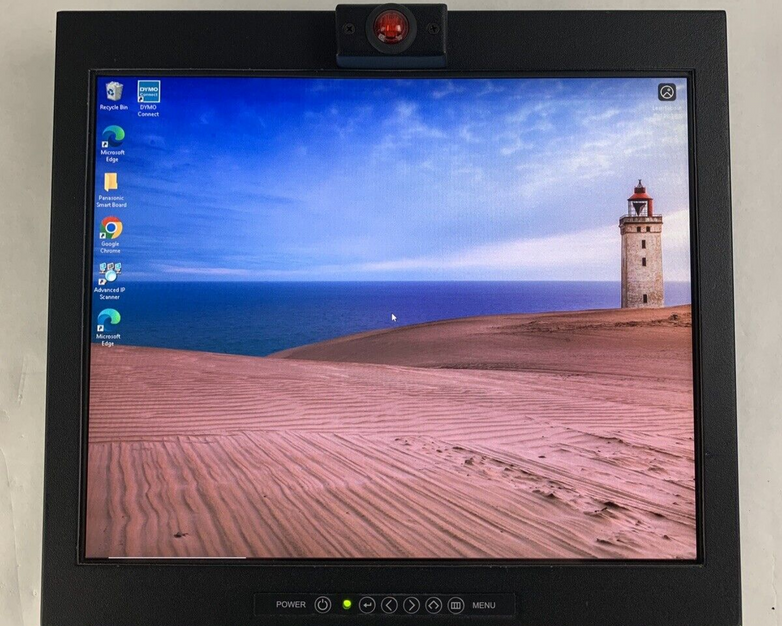
Task: Open the monitor OSD with the menu icon button
Action: [x=455, y=605]
